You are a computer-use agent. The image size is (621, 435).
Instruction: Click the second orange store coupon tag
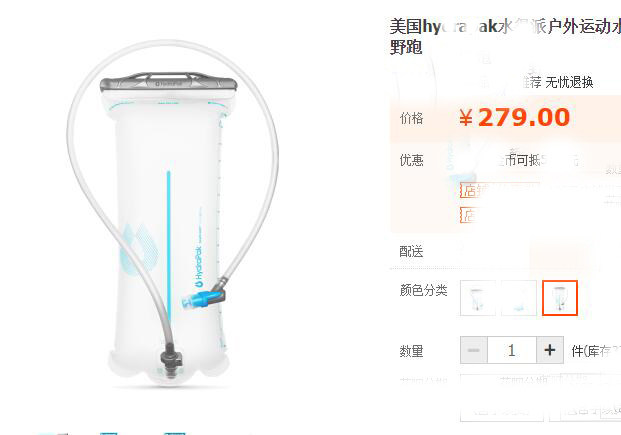point(468,215)
